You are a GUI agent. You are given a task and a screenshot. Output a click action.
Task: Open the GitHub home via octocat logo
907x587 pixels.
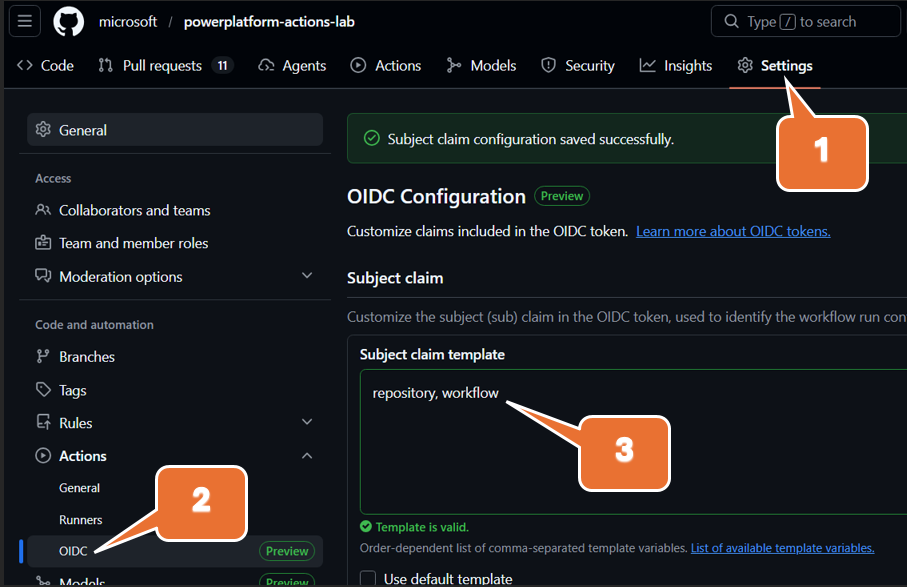[67, 21]
